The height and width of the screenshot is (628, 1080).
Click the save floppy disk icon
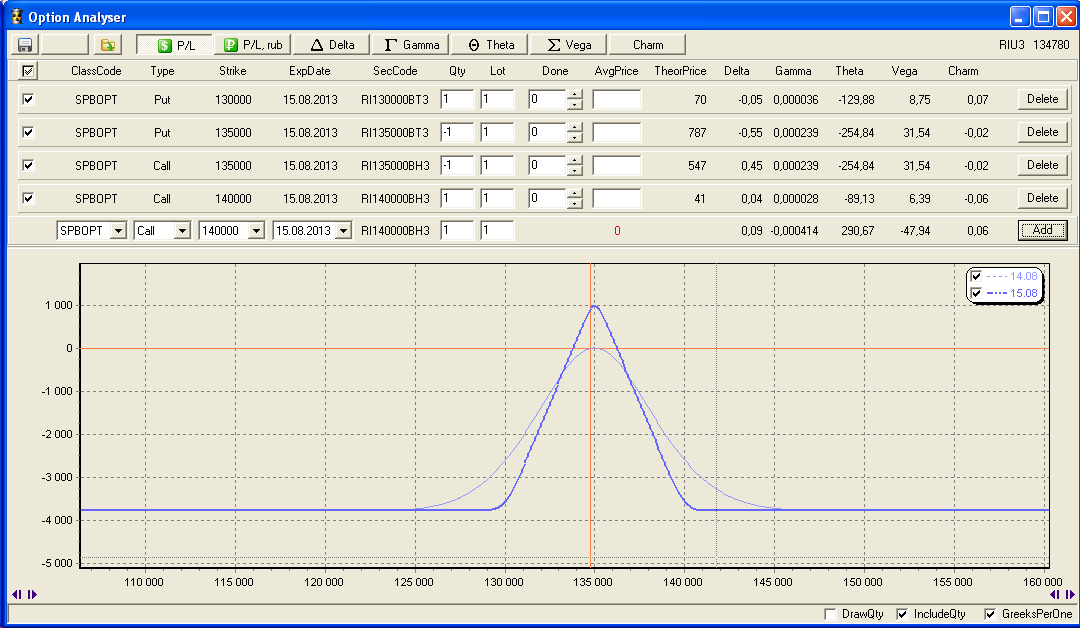coord(25,45)
